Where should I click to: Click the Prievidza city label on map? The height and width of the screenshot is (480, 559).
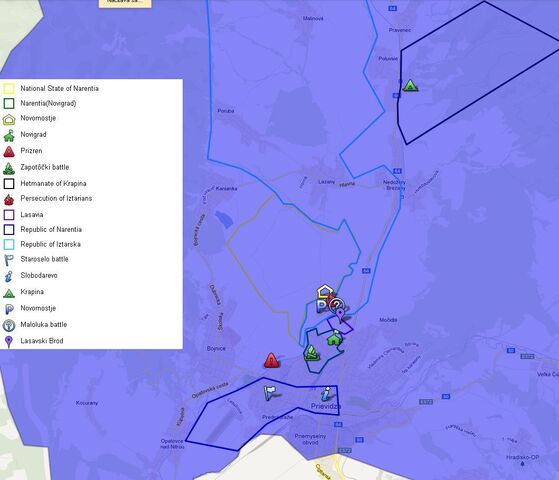pos(326,406)
